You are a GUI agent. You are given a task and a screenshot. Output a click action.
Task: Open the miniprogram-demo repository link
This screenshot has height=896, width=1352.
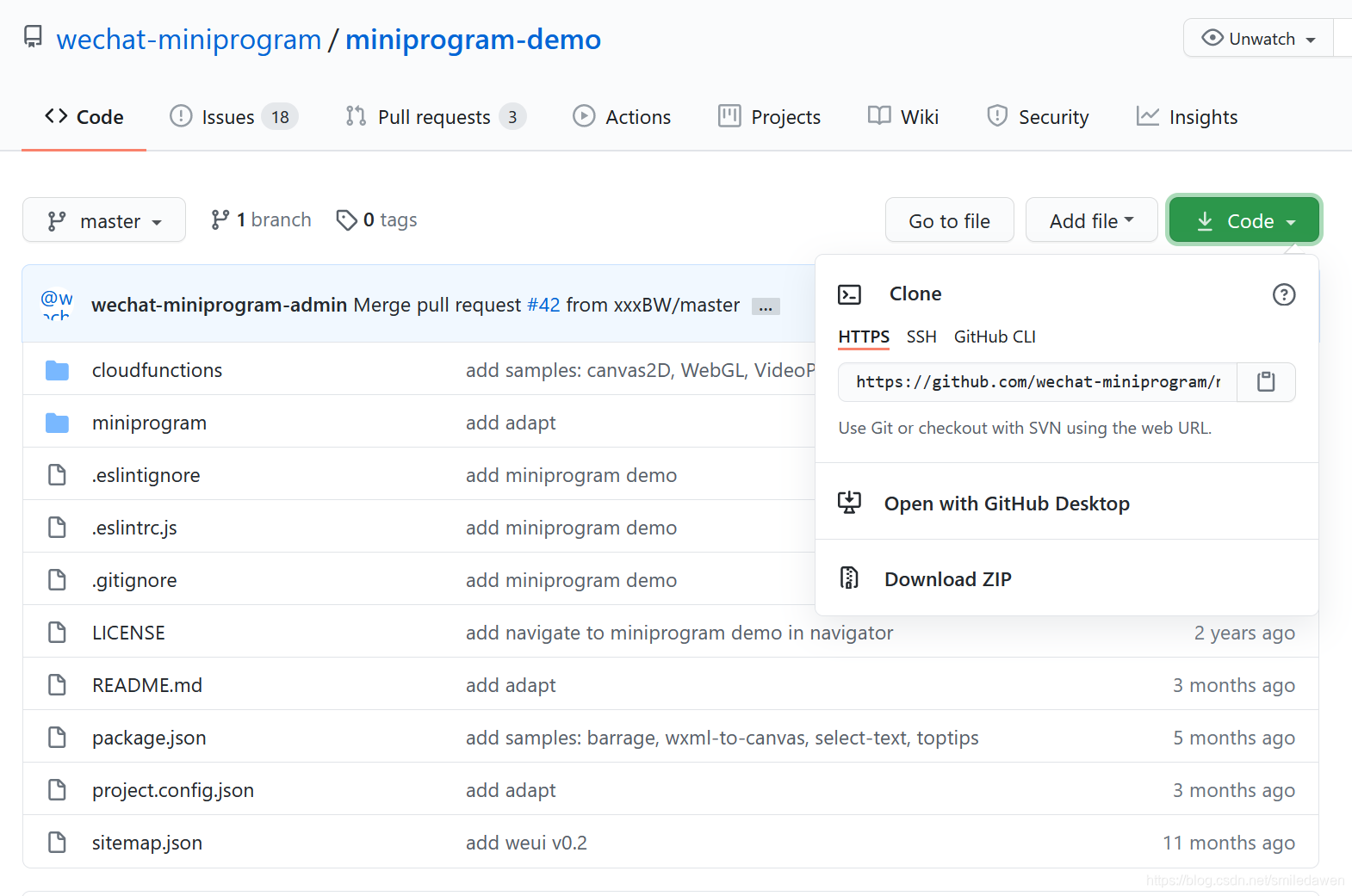[x=473, y=40]
